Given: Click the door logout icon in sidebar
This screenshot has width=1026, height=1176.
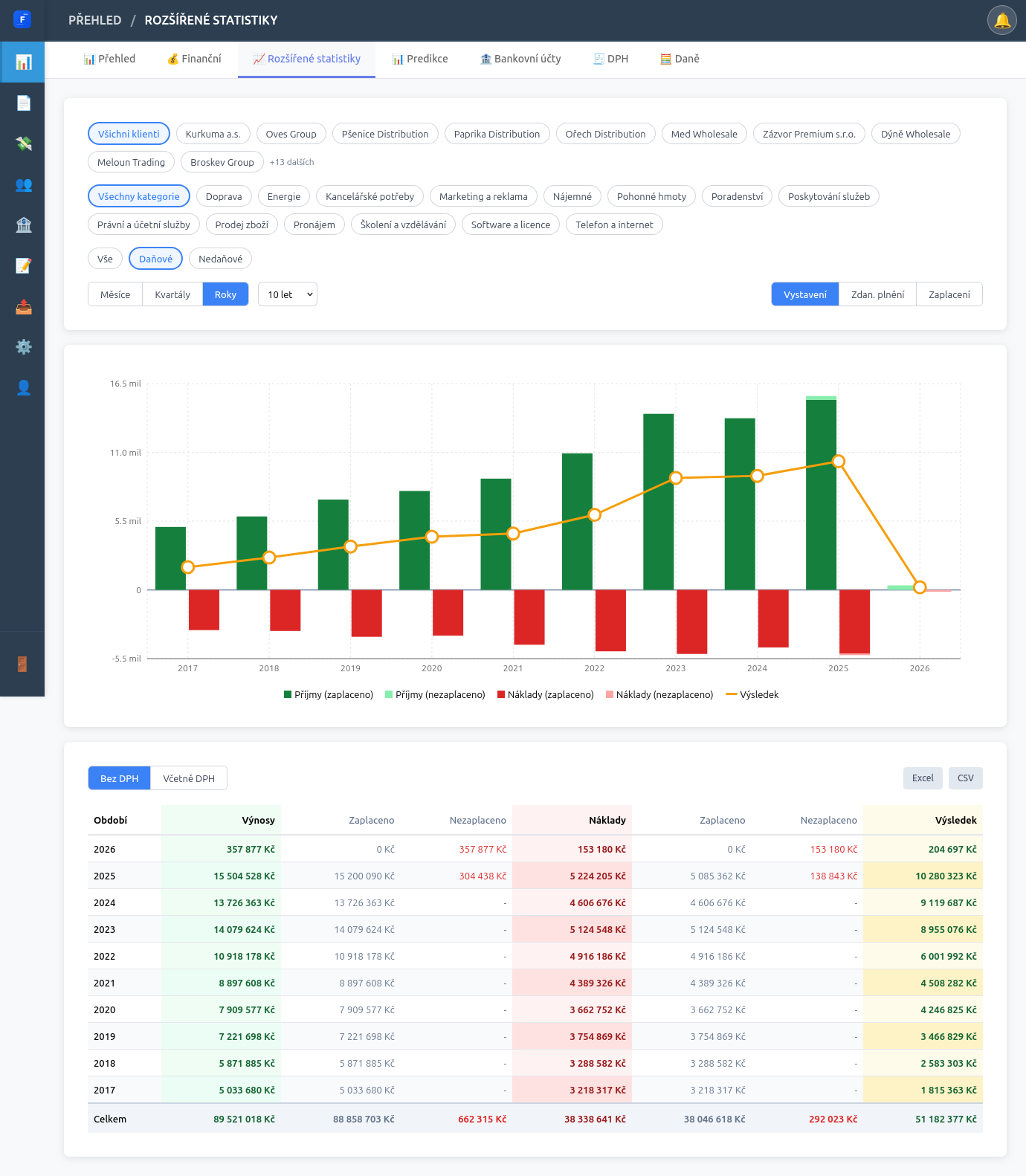Looking at the screenshot, I should 22,664.
